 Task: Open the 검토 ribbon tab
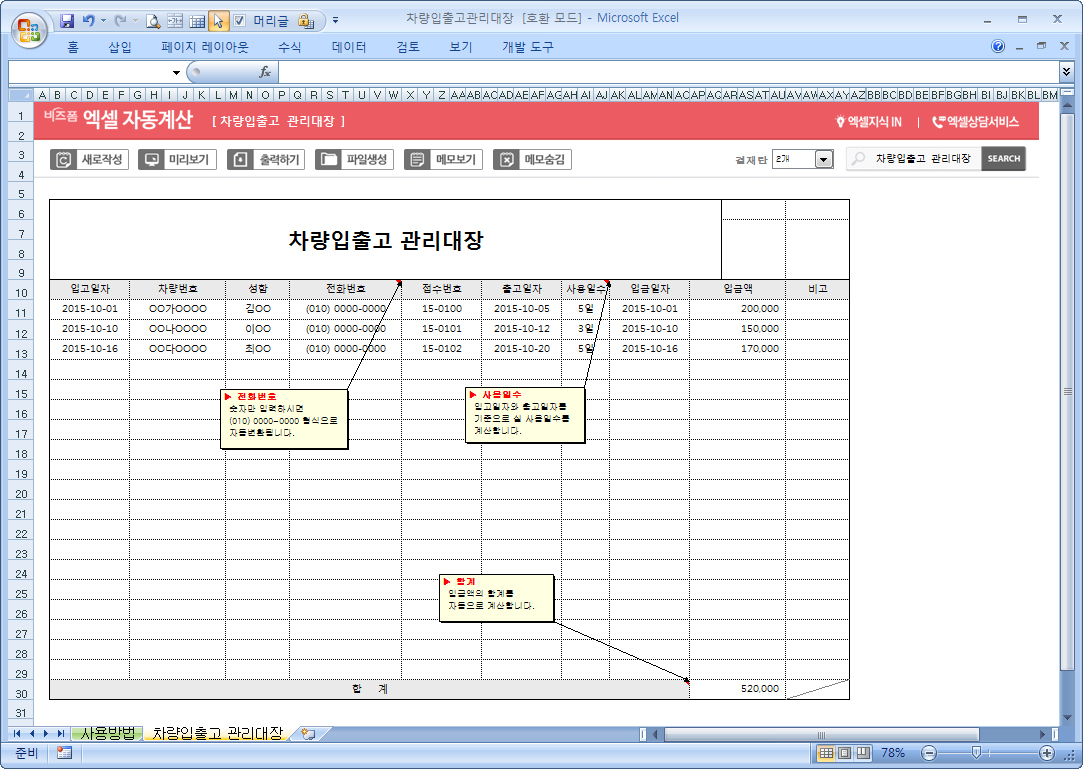[408, 47]
